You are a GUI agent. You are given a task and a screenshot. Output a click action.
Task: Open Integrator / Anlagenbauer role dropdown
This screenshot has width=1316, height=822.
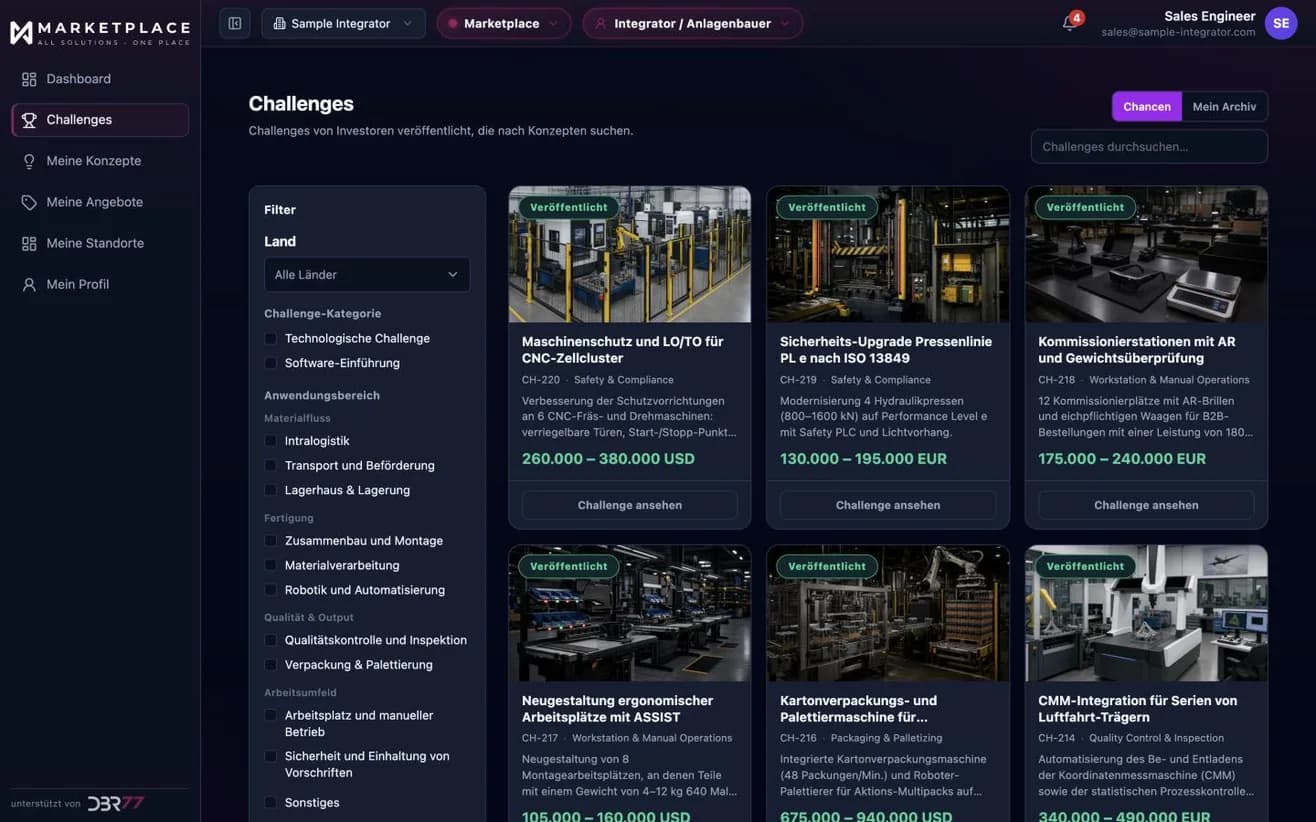click(692, 23)
